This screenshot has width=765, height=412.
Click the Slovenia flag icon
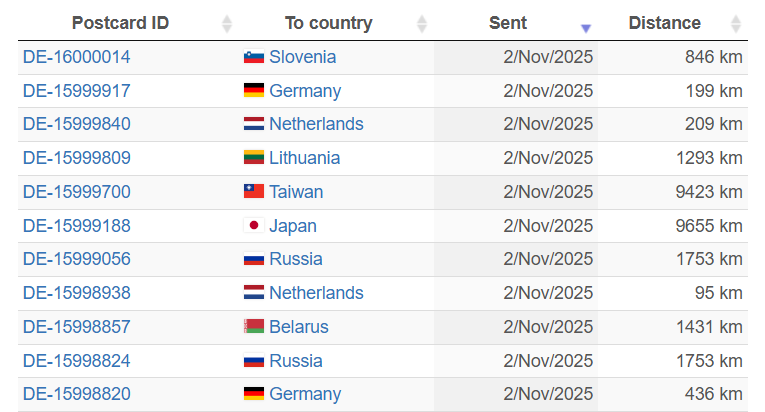click(253, 58)
